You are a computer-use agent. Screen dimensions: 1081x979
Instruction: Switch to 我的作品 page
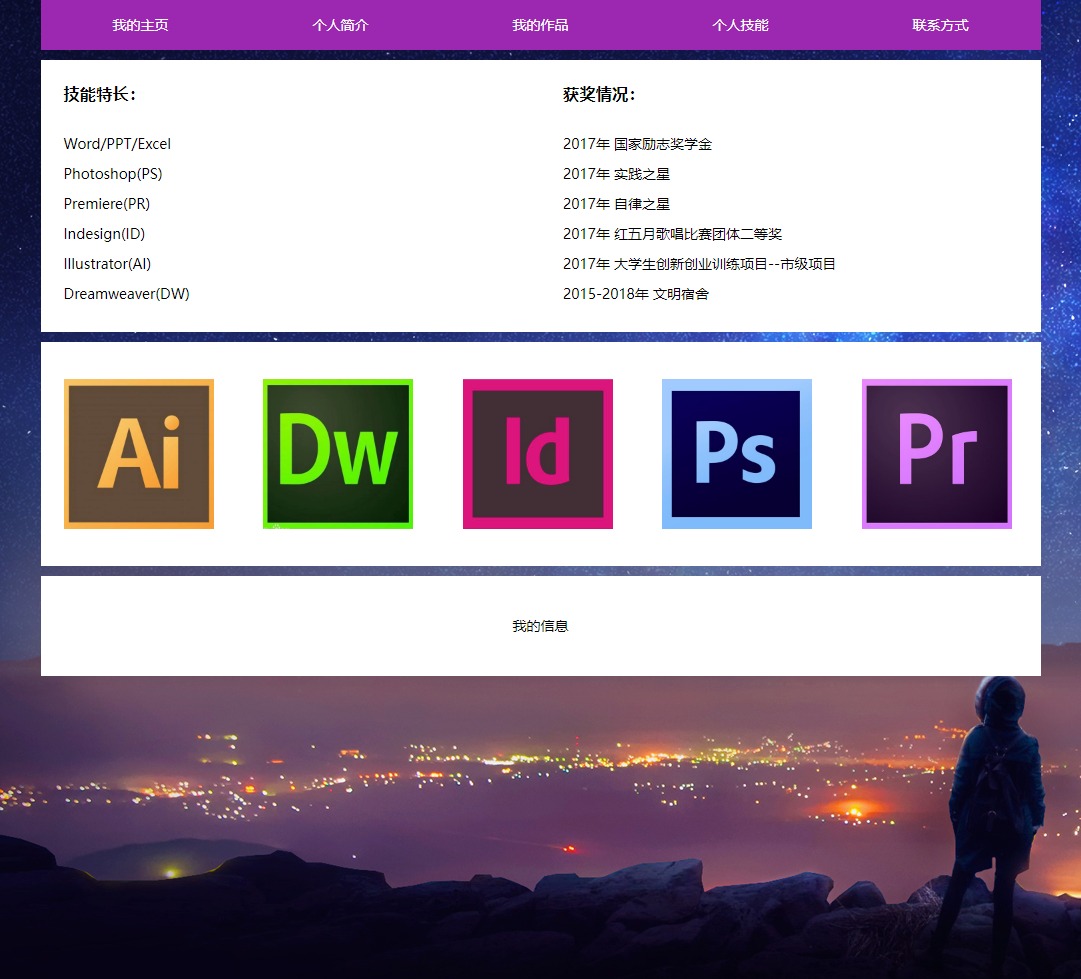click(540, 25)
